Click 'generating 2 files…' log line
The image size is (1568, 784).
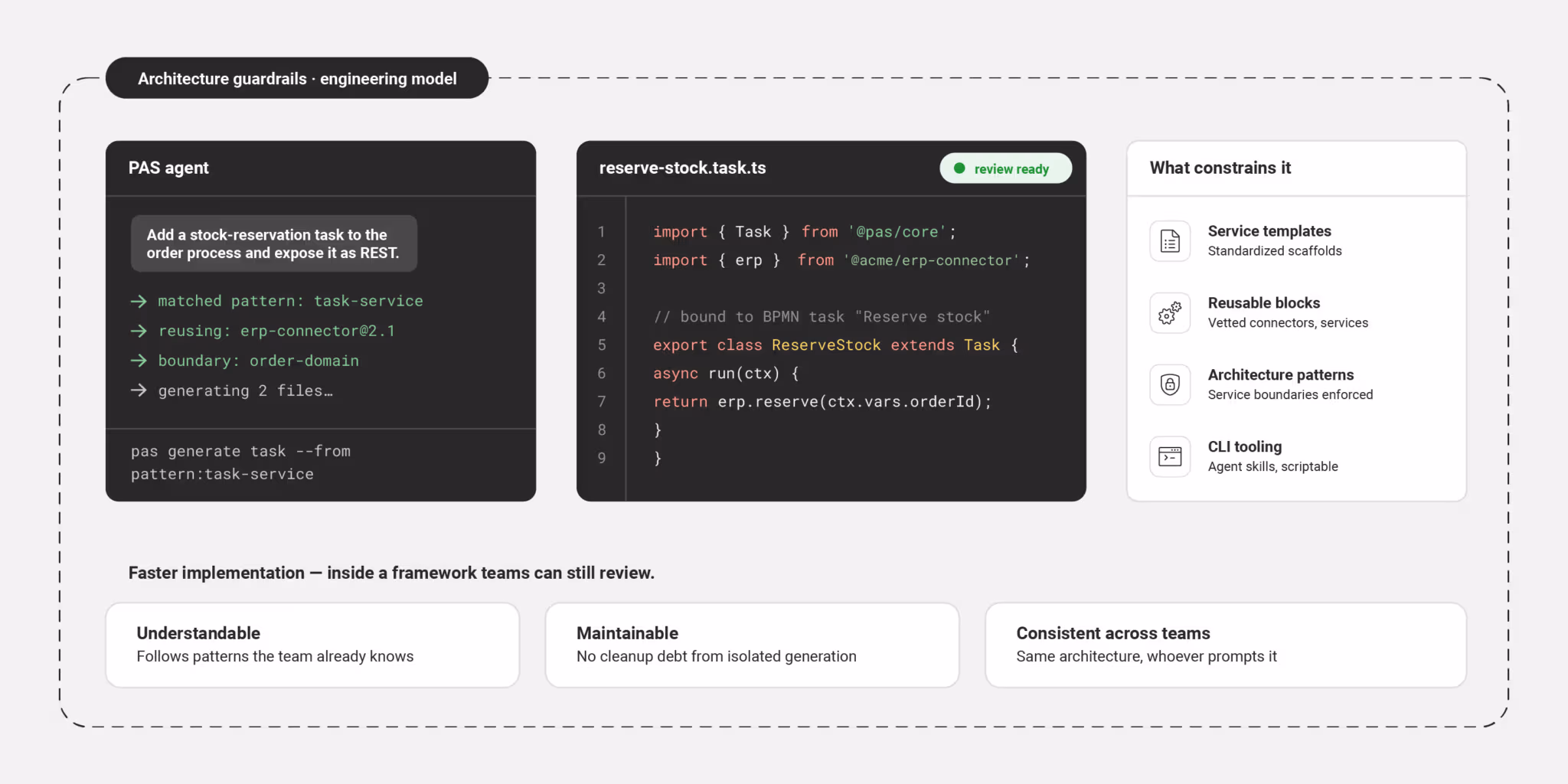245,390
